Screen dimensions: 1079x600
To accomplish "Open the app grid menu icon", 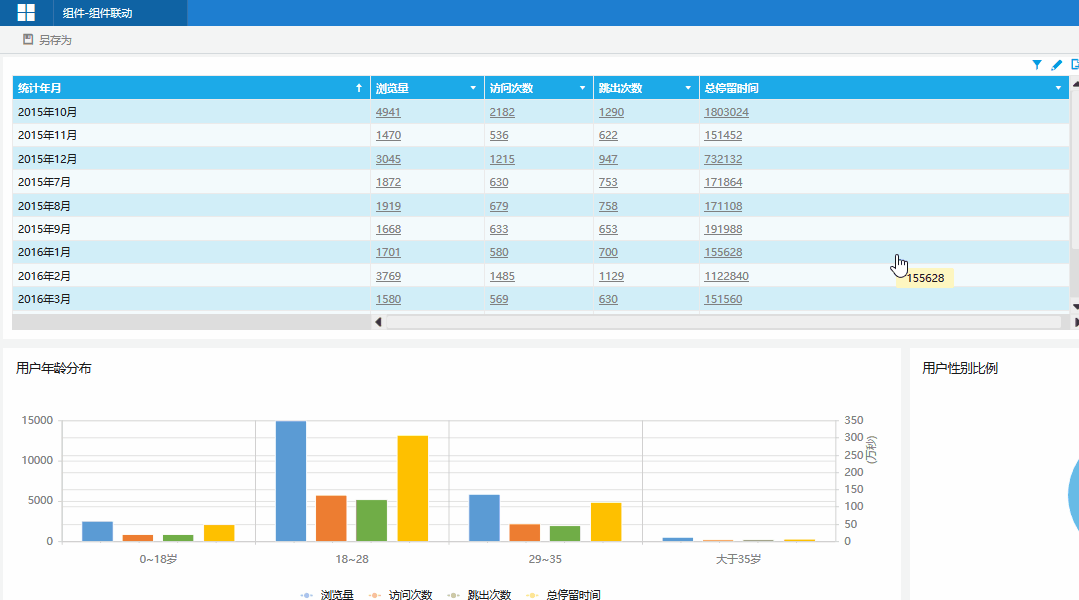I will (26, 13).
